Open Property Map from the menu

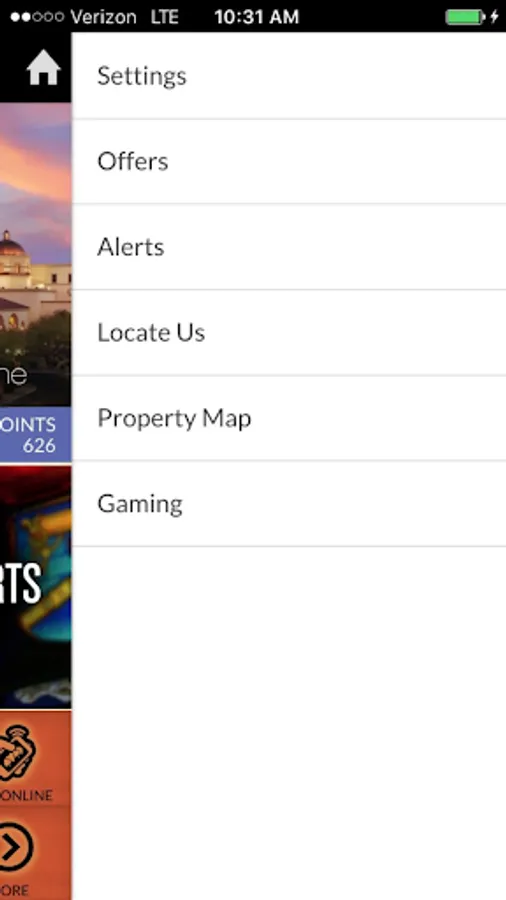coord(289,418)
